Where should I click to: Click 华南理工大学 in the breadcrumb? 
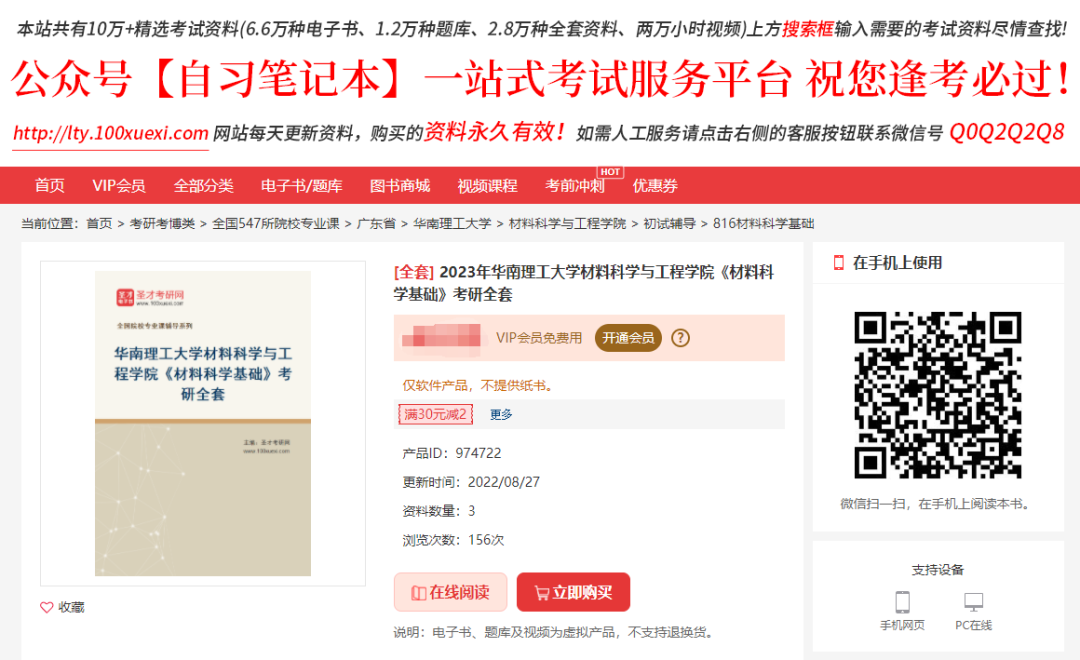(x=452, y=223)
